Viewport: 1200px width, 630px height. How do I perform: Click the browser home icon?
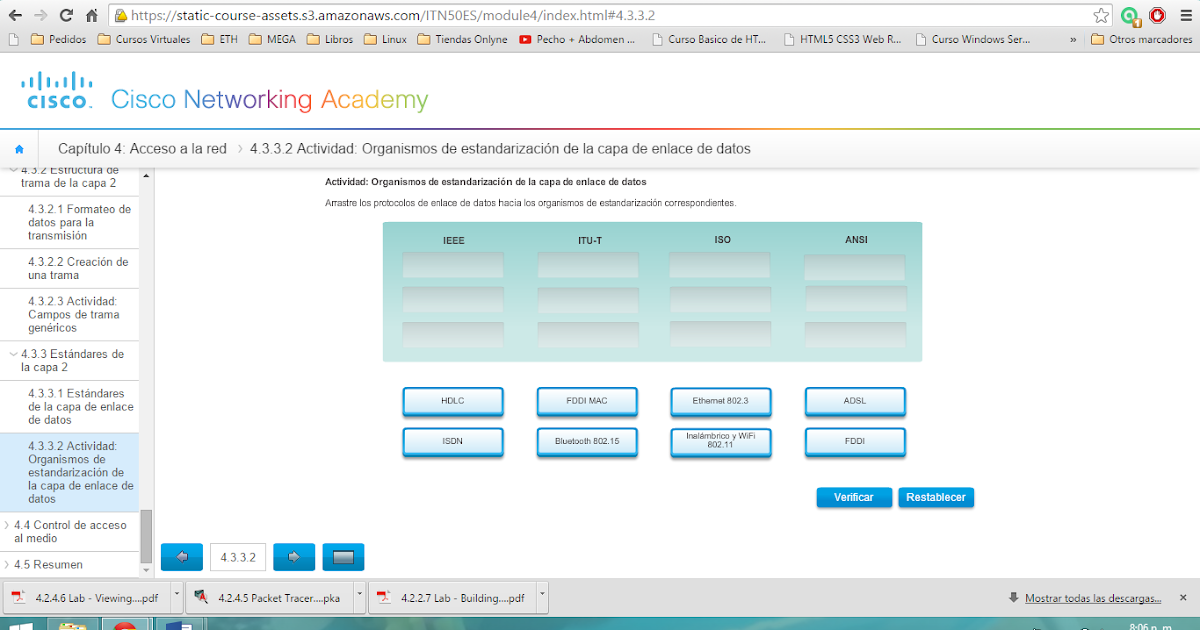click(x=90, y=15)
